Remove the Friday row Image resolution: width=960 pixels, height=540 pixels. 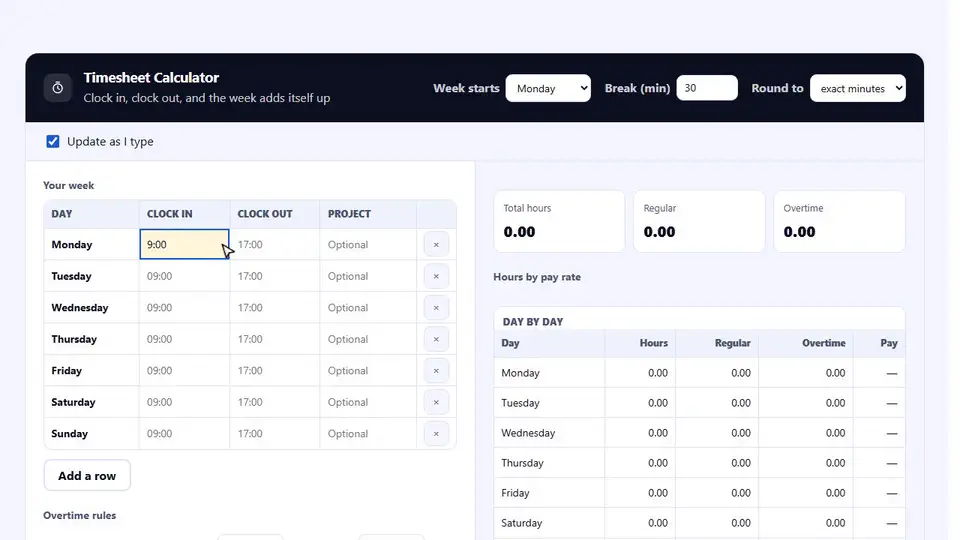[436, 370]
